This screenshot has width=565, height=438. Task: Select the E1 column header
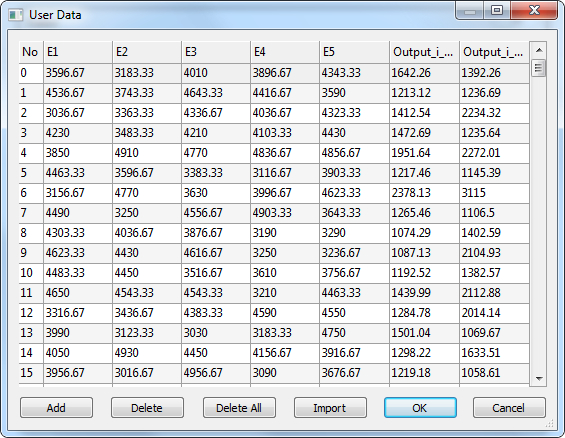(x=78, y=52)
